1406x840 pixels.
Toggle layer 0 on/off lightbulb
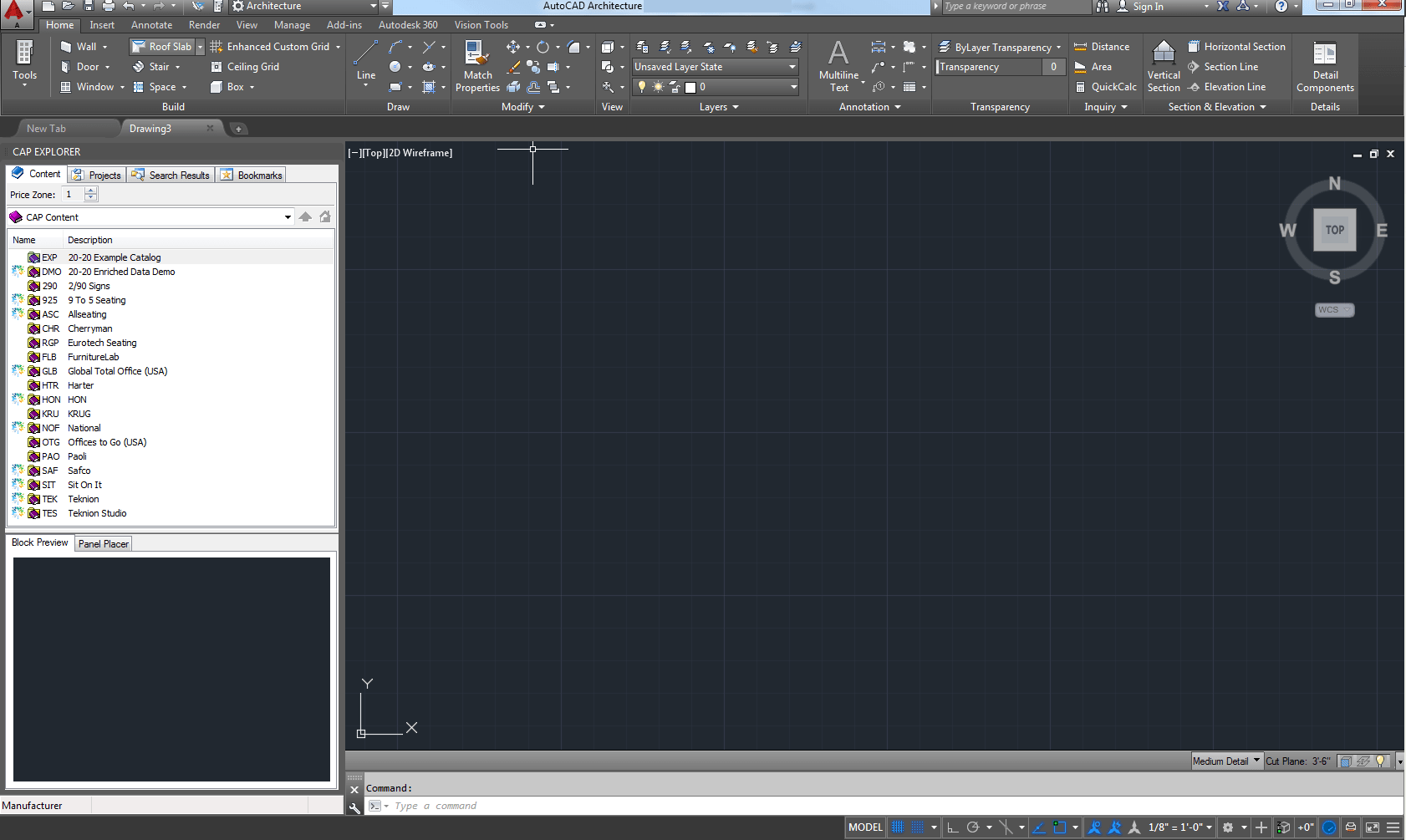(x=642, y=87)
